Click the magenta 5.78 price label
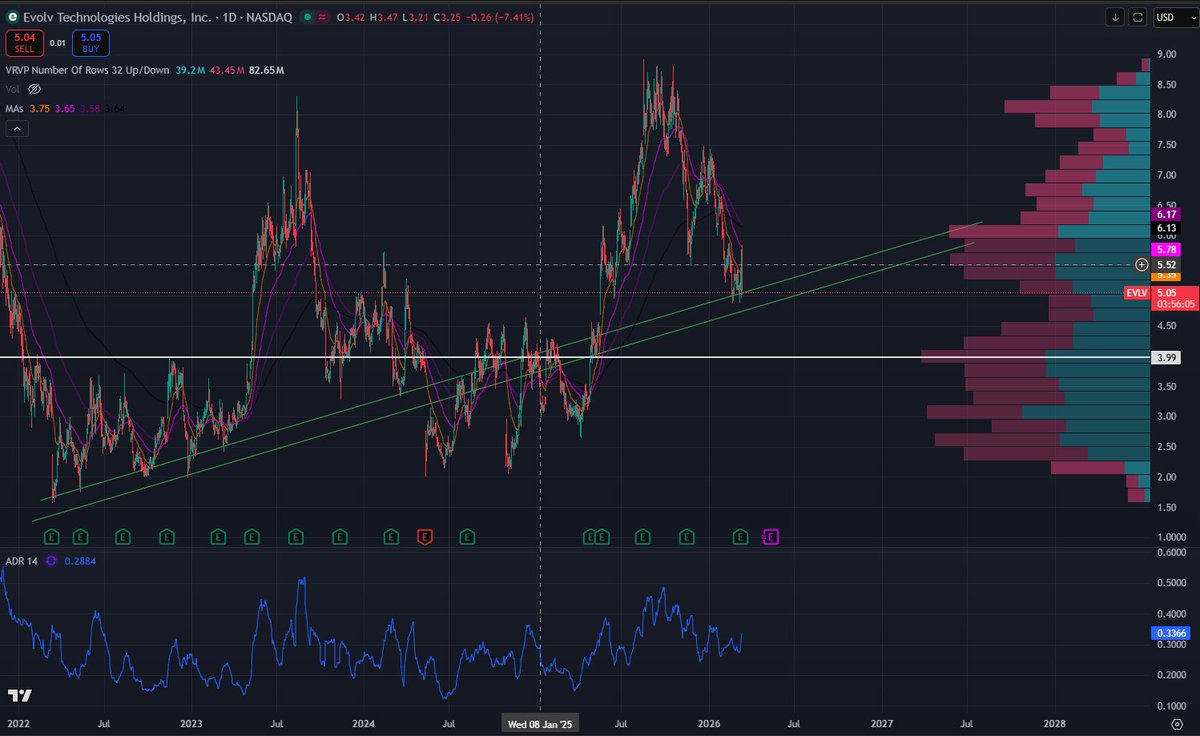The height and width of the screenshot is (736, 1200). tap(1167, 249)
